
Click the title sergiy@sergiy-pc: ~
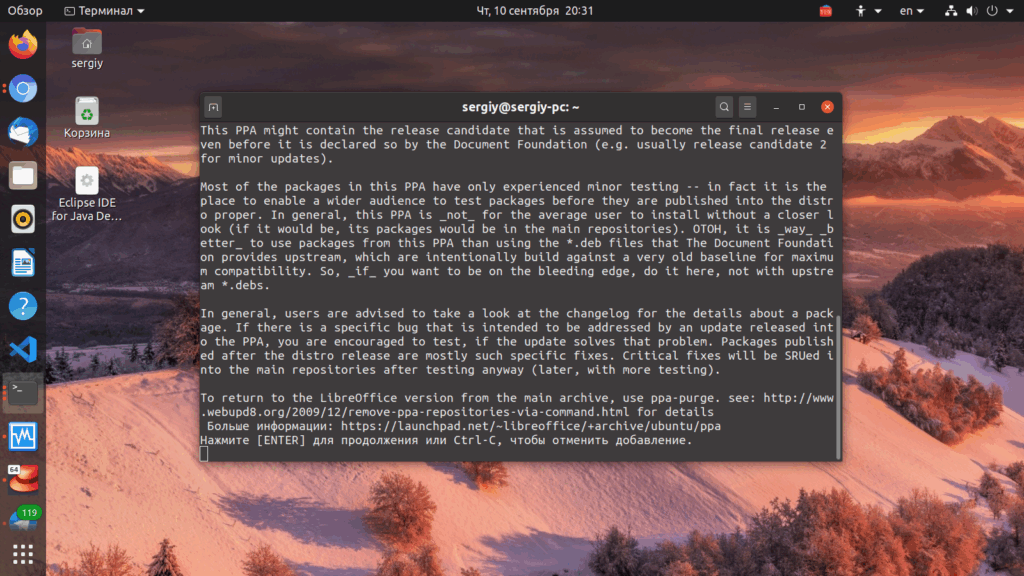click(520, 107)
